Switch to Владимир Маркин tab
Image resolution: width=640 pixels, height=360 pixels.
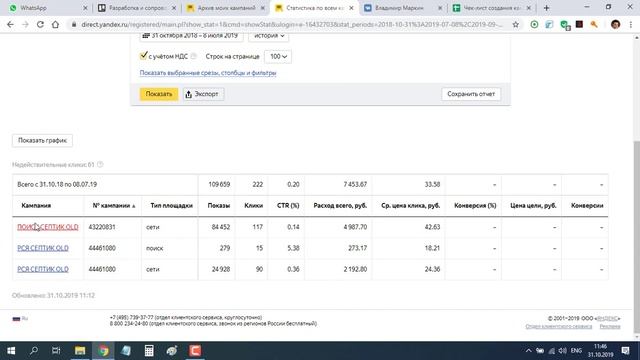pyautogui.click(x=403, y=8)
